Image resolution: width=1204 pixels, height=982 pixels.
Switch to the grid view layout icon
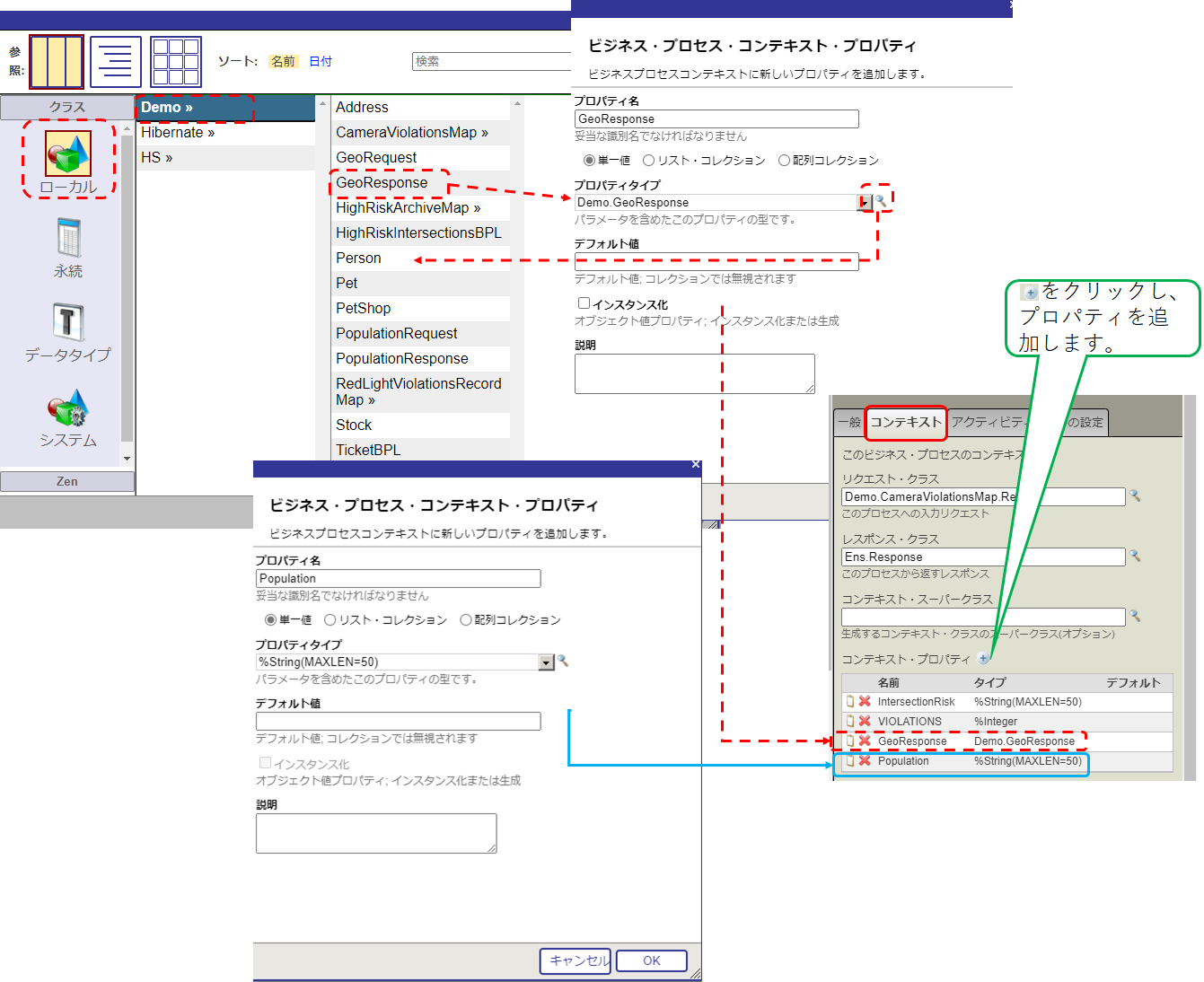176,62
